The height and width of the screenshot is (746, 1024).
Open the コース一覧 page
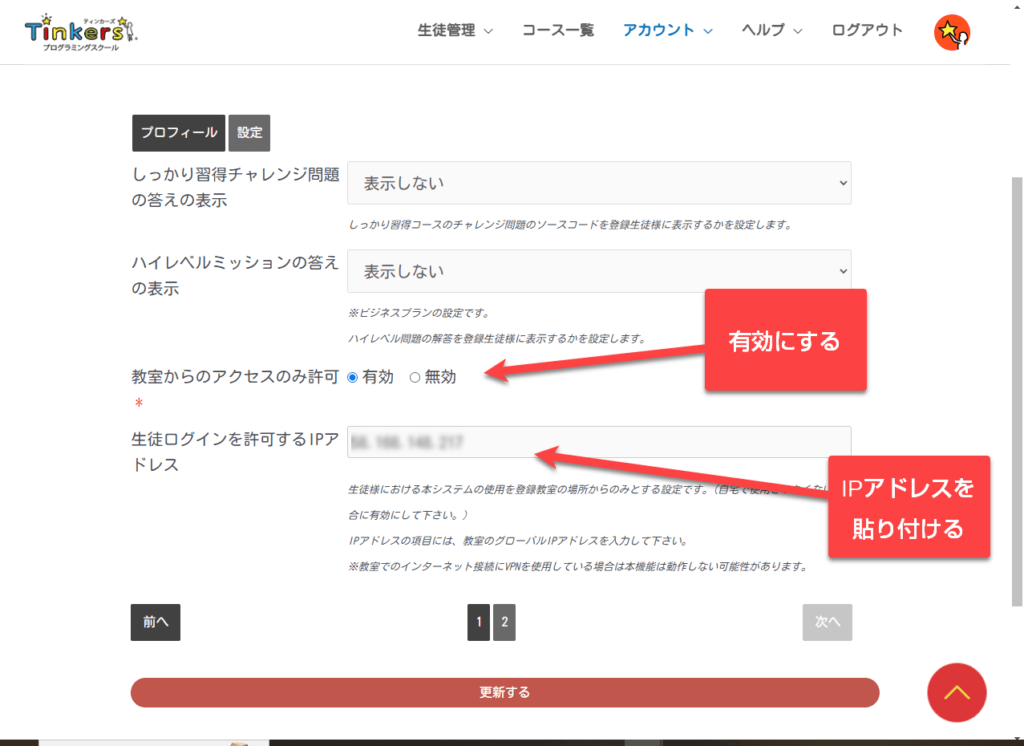[558, 30]
